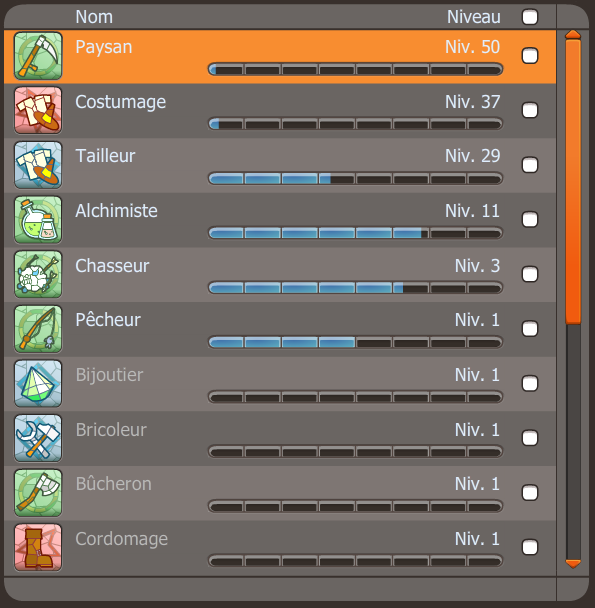This screenshot has height=608, width=595.
Task: Click the Paysan scythe icon
Action: 38,56
